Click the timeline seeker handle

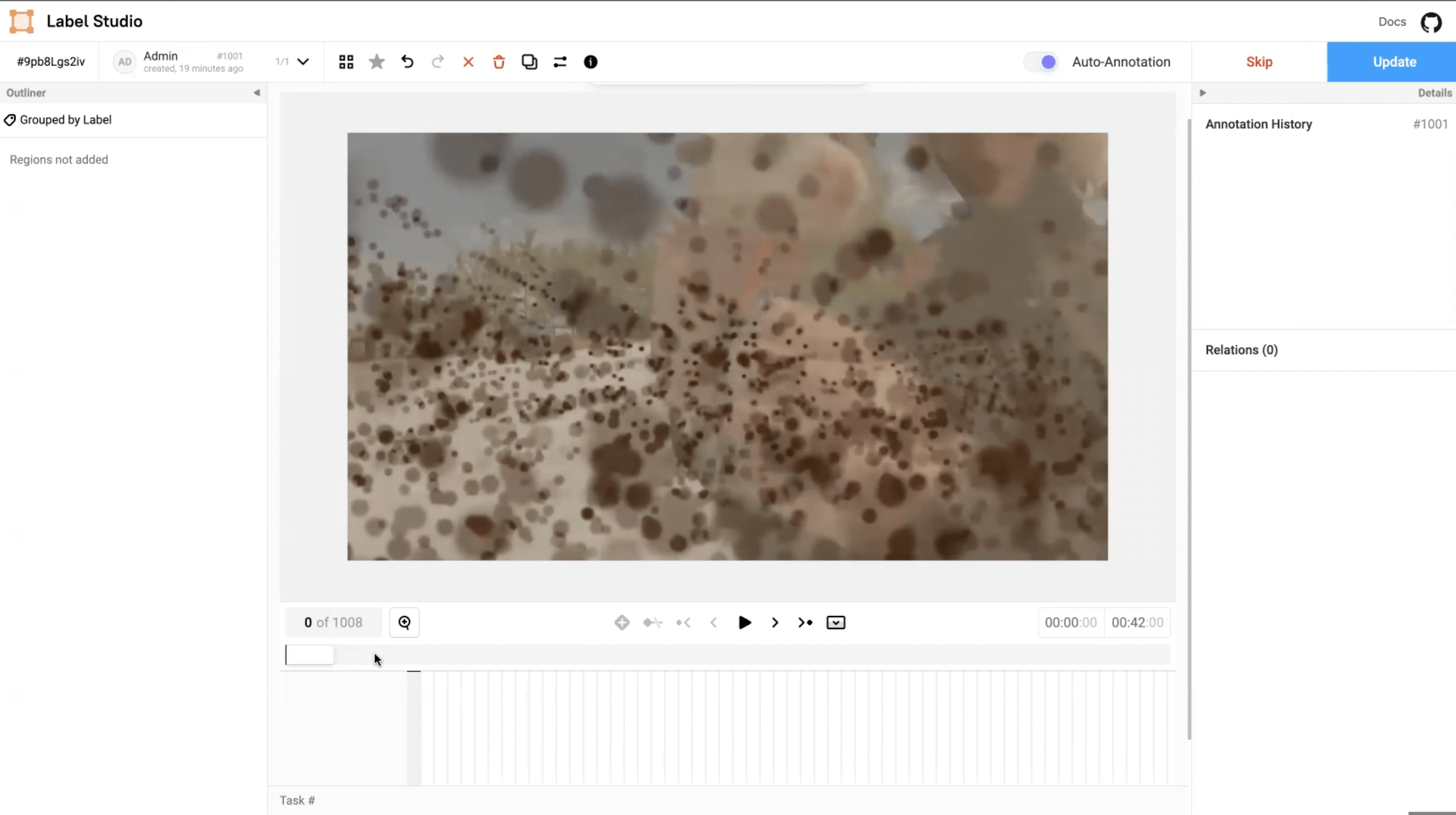point(309,655)
